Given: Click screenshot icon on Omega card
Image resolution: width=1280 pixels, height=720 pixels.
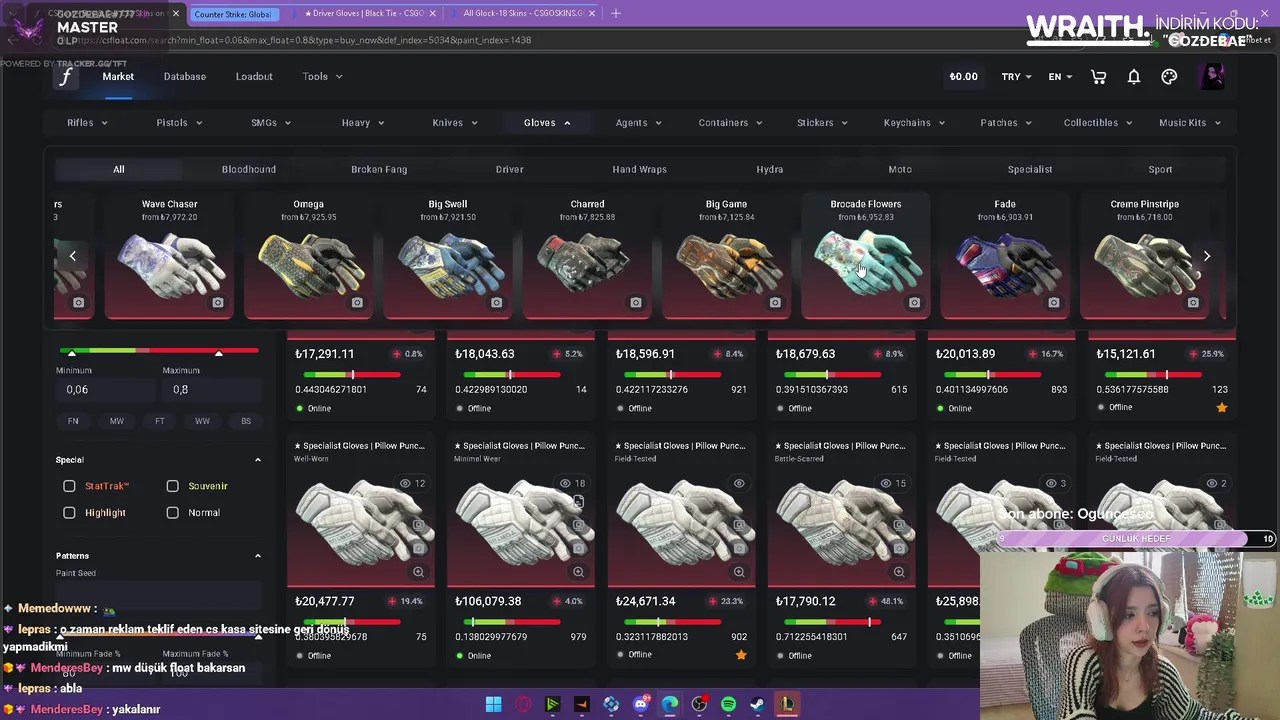Looking at the screenshot, I should tap(357, 302).
